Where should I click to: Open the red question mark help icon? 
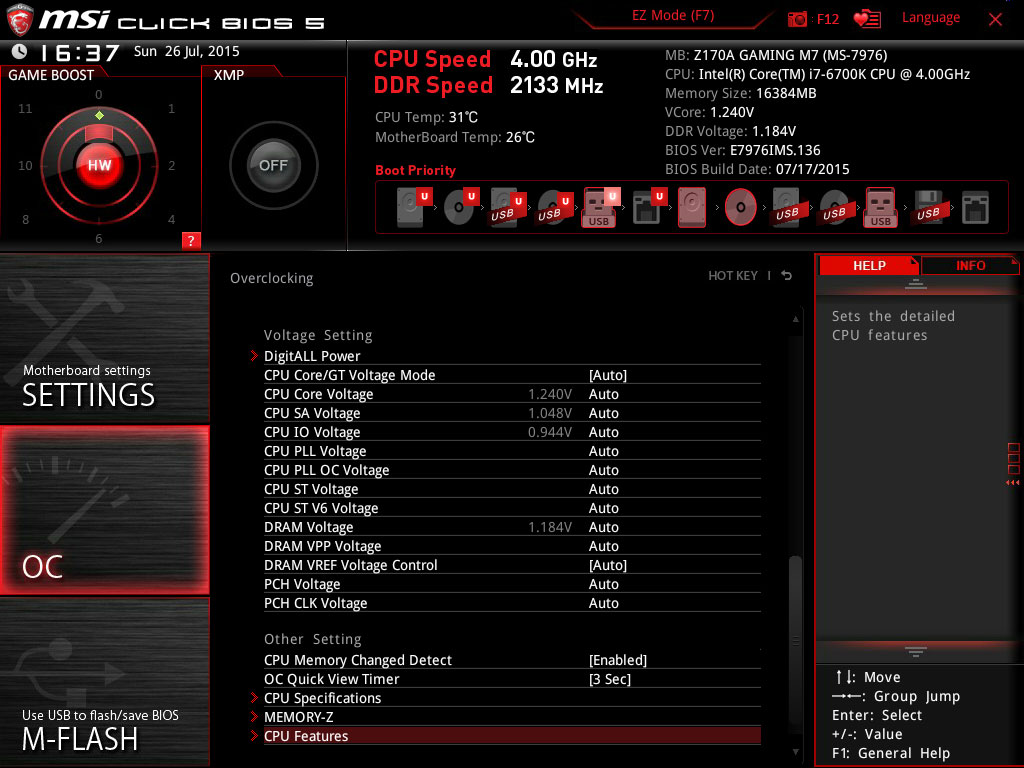click(x=191, y=240)
